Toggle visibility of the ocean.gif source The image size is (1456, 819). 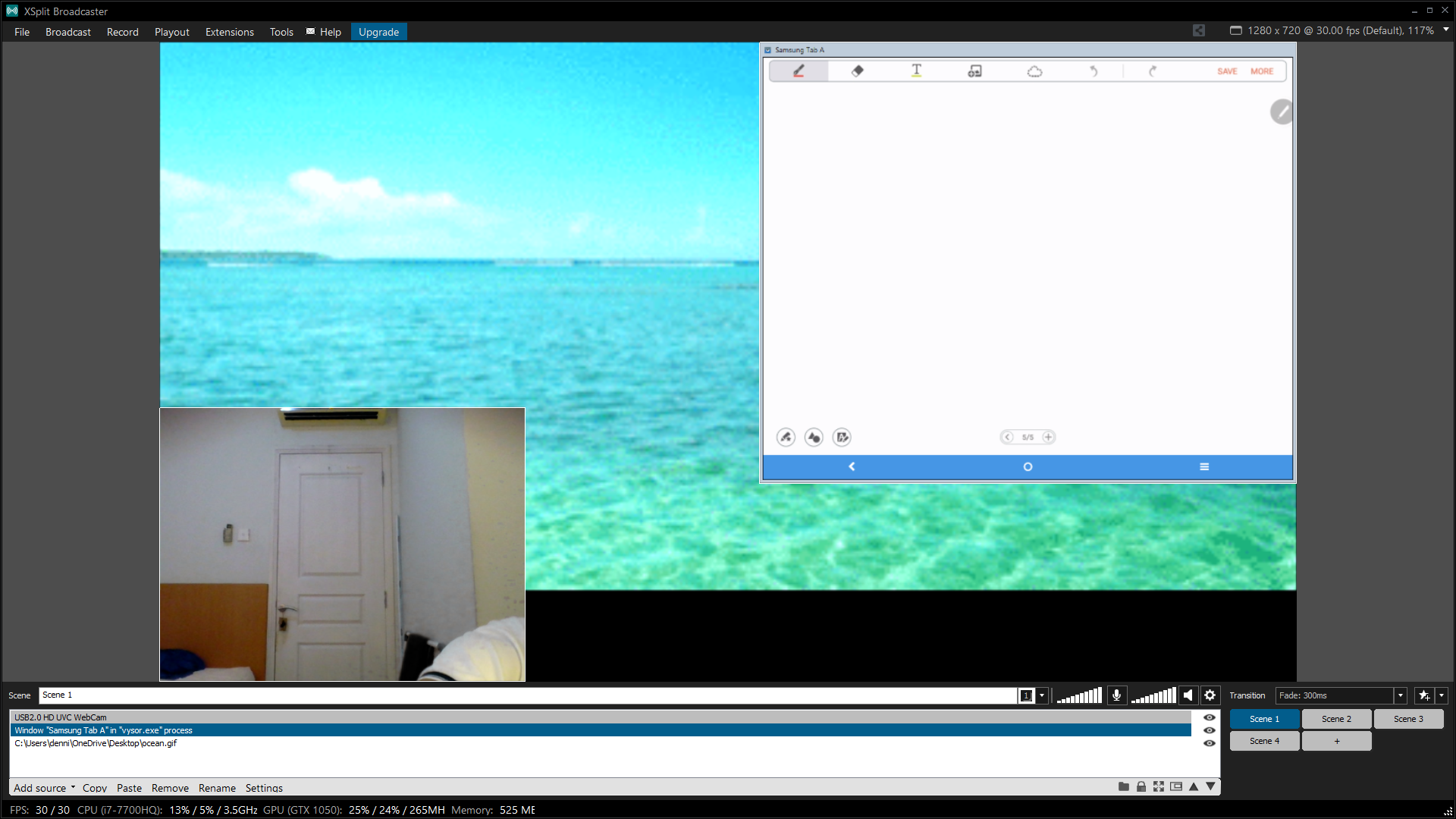[x=1210, y=743]
